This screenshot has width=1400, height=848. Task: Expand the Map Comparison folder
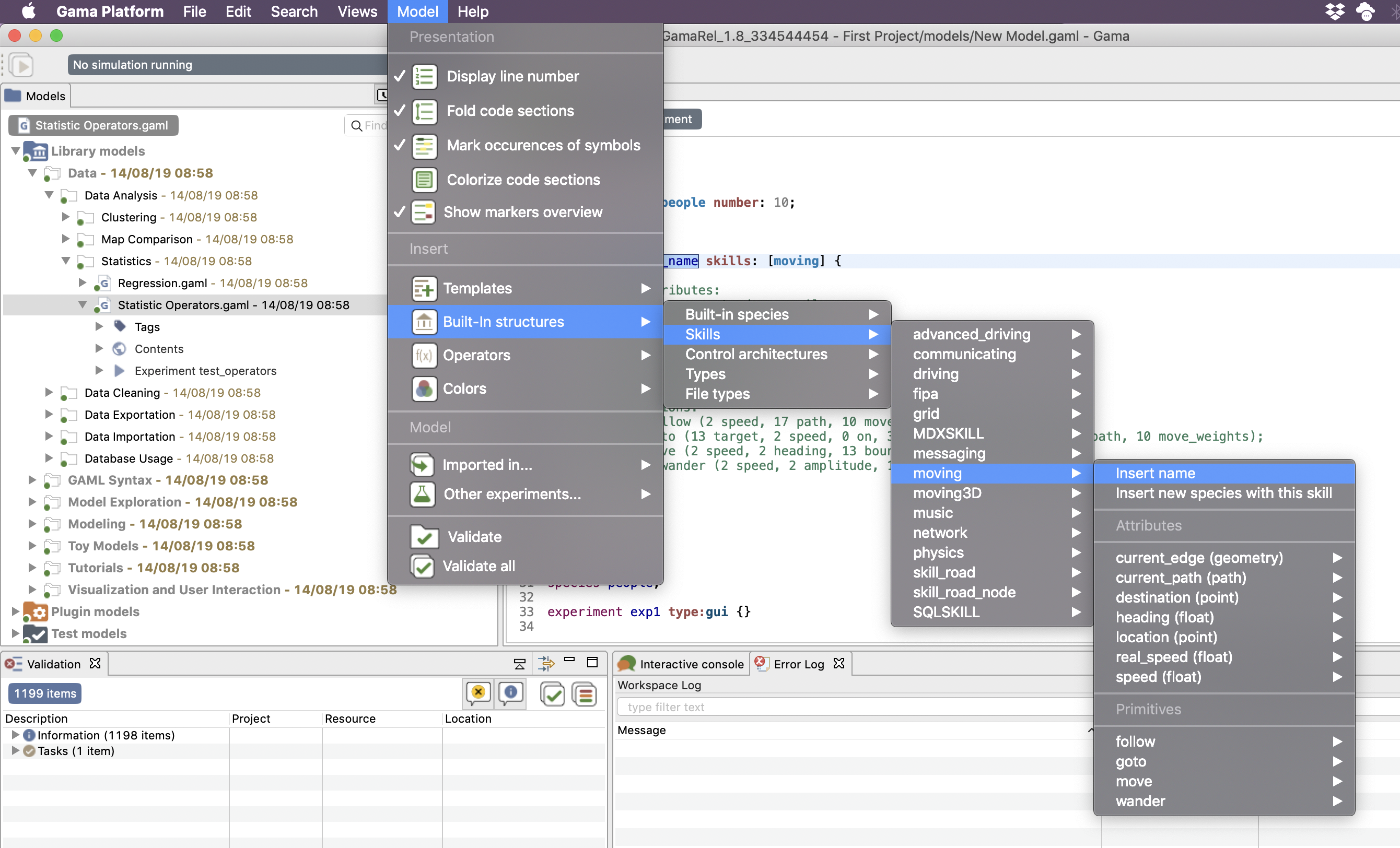tap(65, 239)
